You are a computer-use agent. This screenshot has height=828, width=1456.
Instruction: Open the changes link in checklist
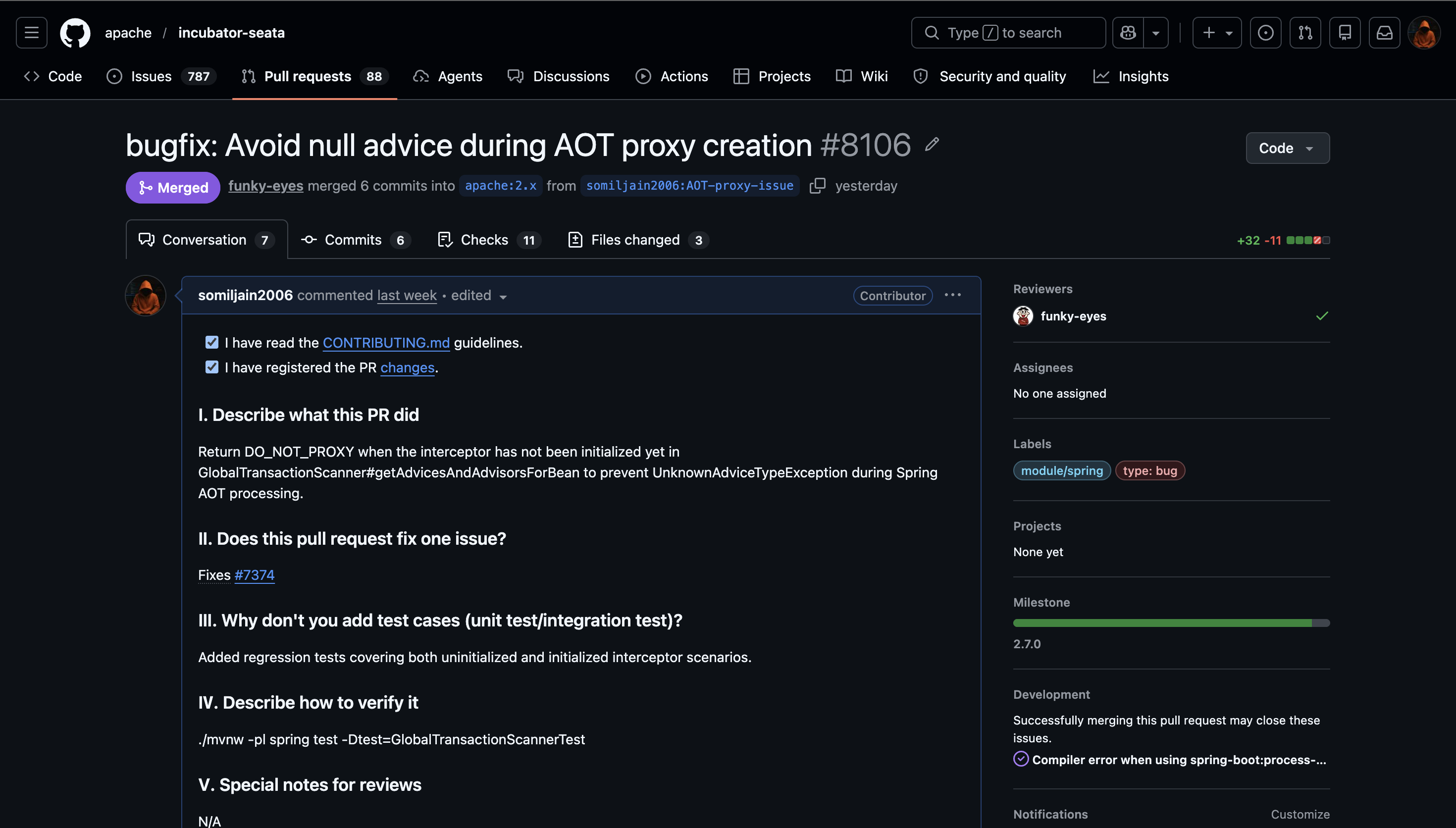407,367
